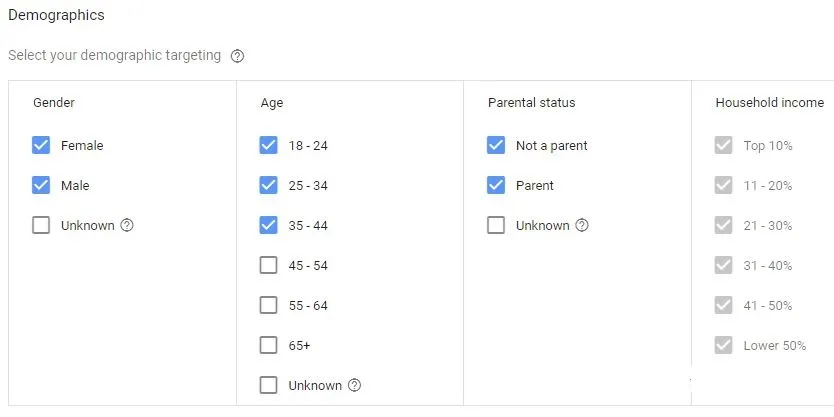
Task: Click help icon next to Age Unknown
Action: click(354, 385)
